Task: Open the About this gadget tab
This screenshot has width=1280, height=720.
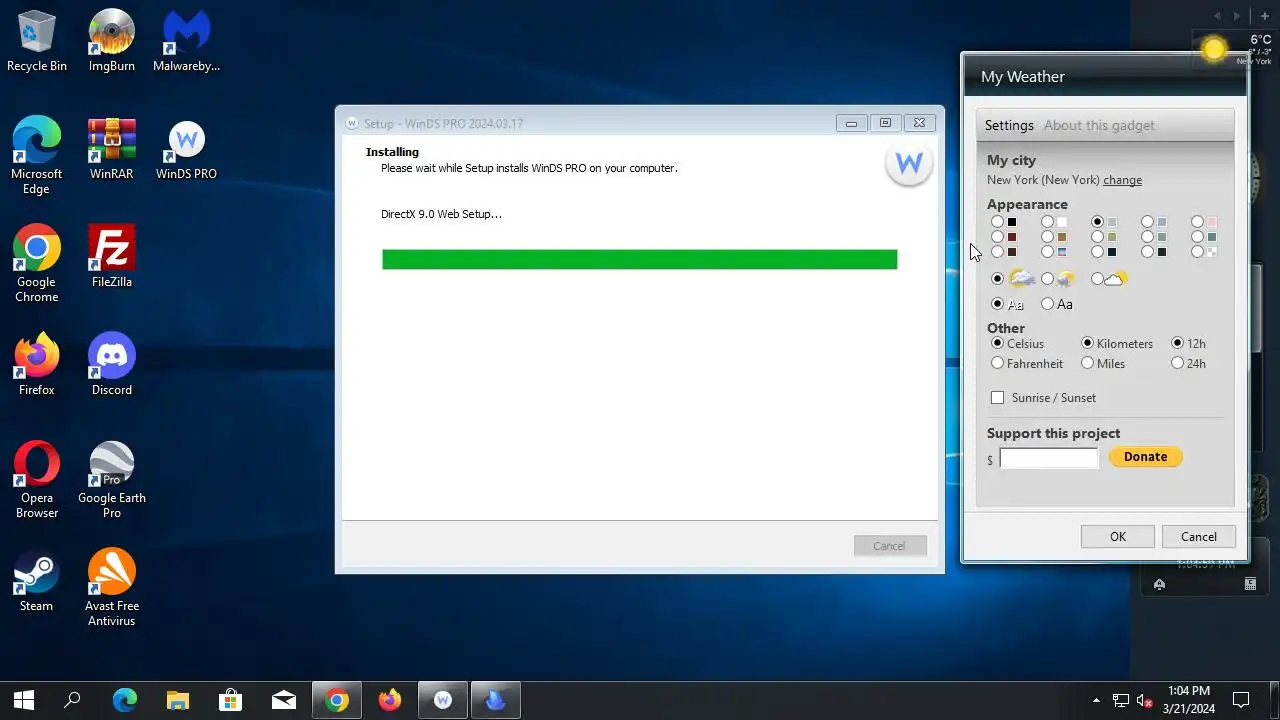Action: point(1099,125)
